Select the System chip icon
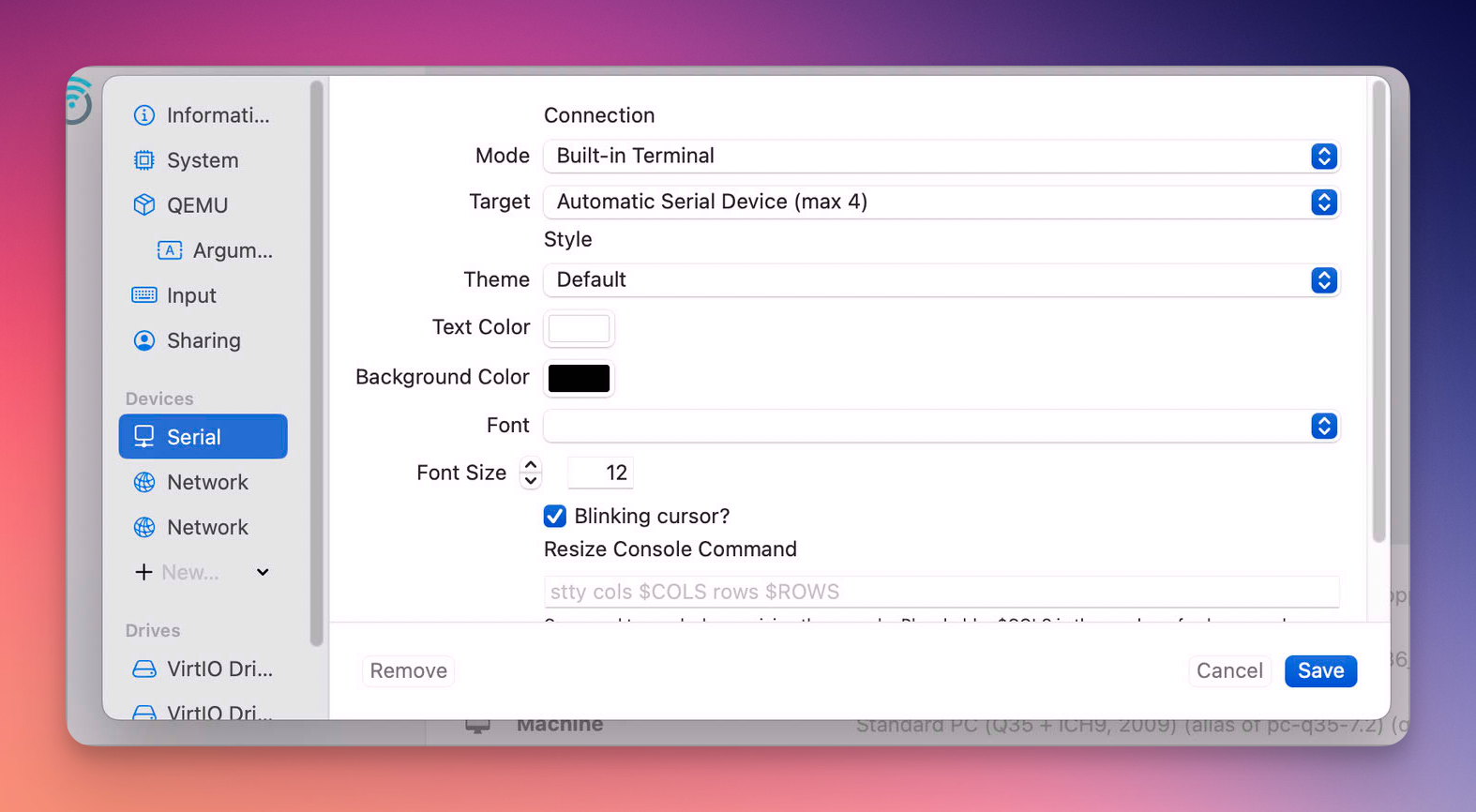 pyautogui.click(x=143, y=160)
